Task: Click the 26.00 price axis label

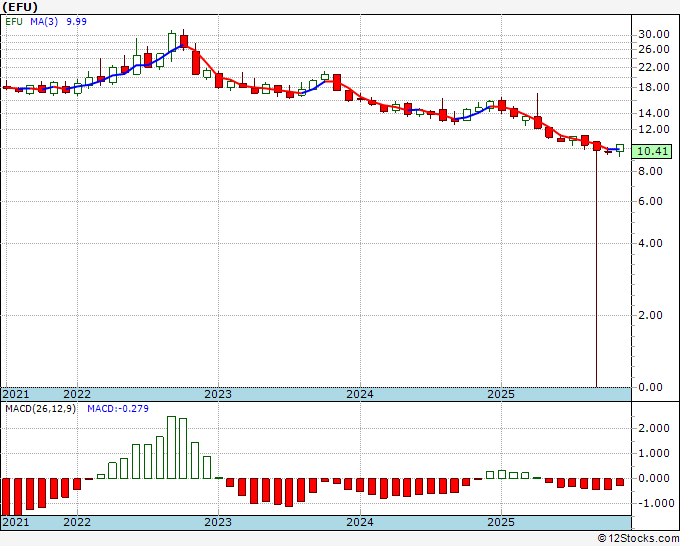Action: coord(654,49)
